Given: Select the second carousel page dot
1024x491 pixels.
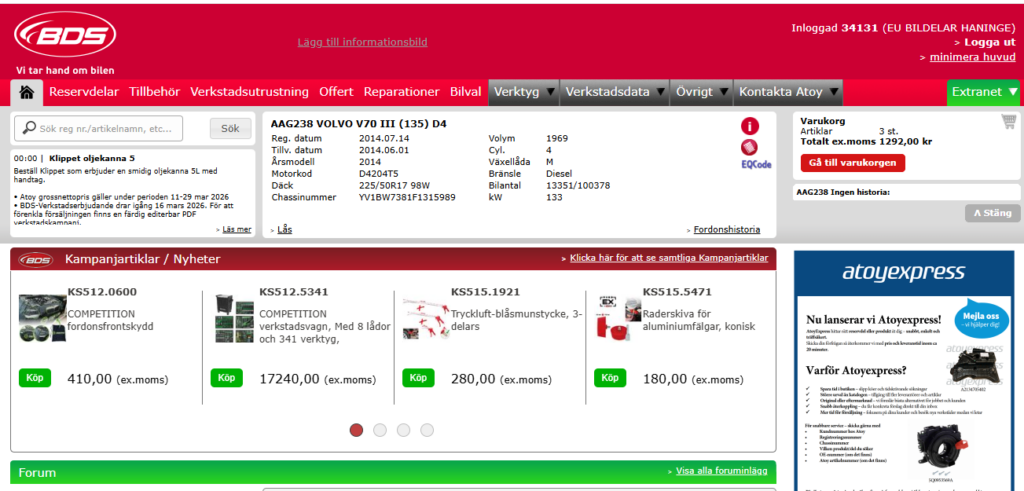Looking at the screenshot, I should tap(380, 430).
